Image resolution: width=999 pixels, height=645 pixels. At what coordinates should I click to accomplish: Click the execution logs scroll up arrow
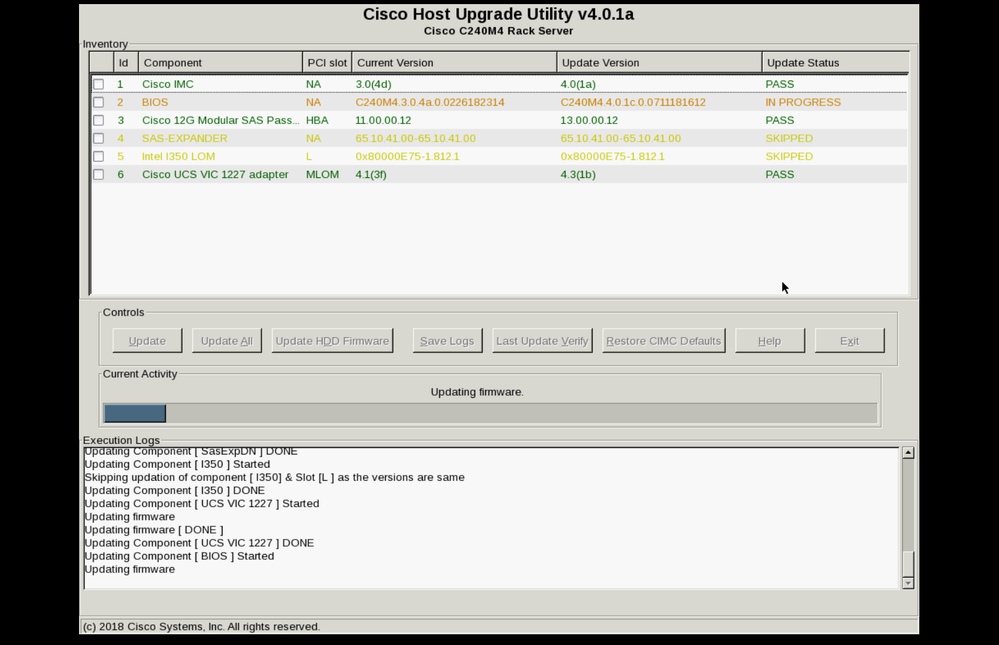909,453
